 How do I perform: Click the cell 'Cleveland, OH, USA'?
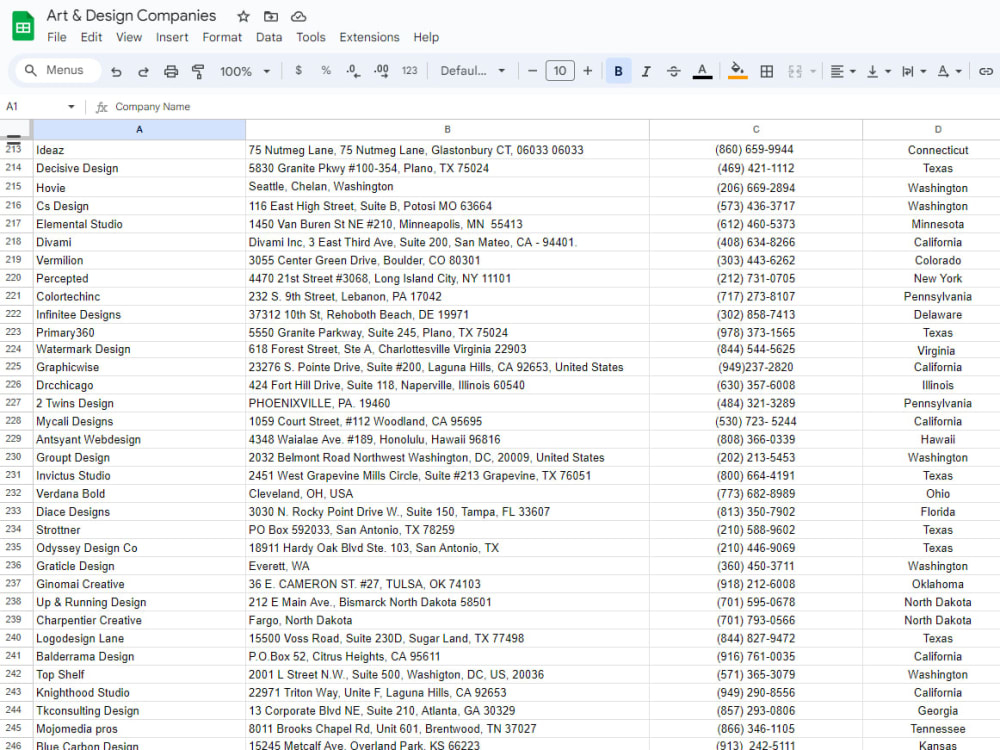pos(448,494)
